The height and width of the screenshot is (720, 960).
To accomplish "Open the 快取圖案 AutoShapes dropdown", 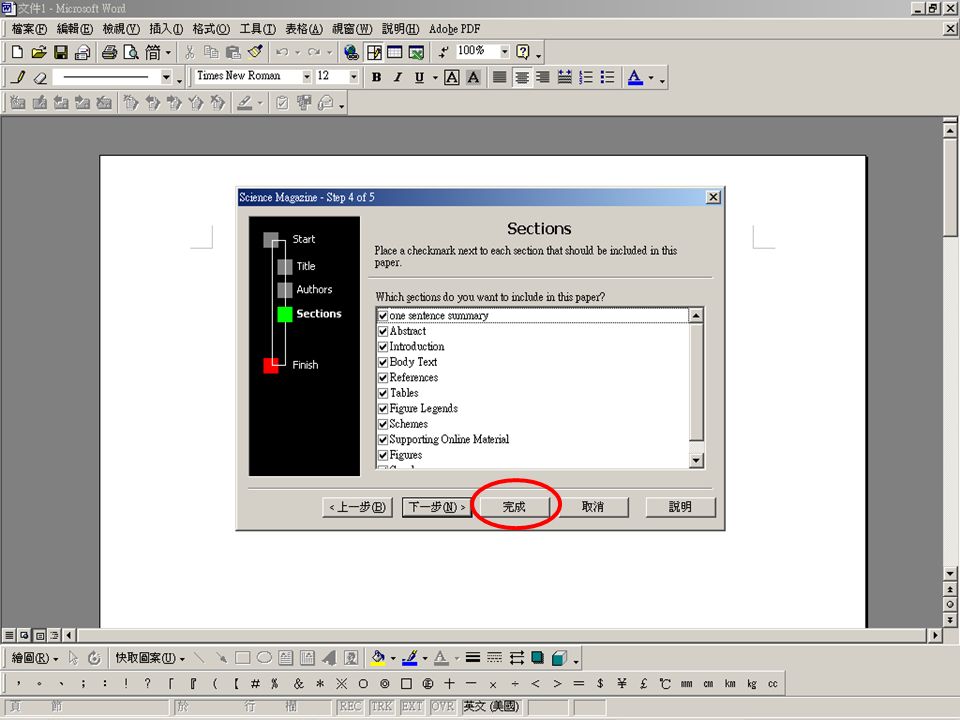I will click(x=150, y=658).
